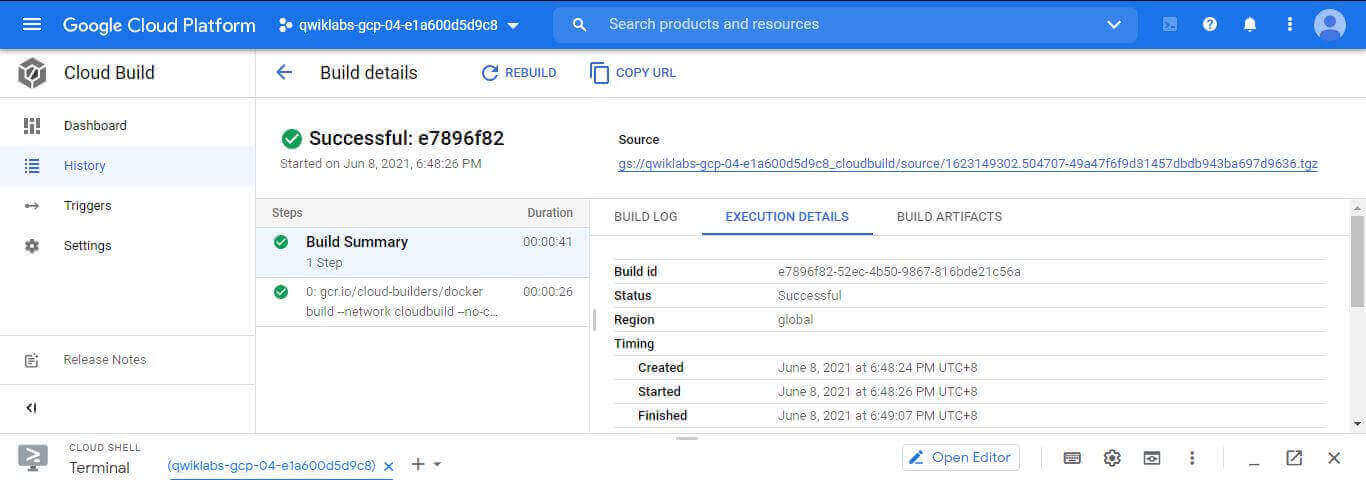Activate Cloud Shell from the top bar
The image size is (1366, 480).
pyautogui.click(x=1170, y=25)
